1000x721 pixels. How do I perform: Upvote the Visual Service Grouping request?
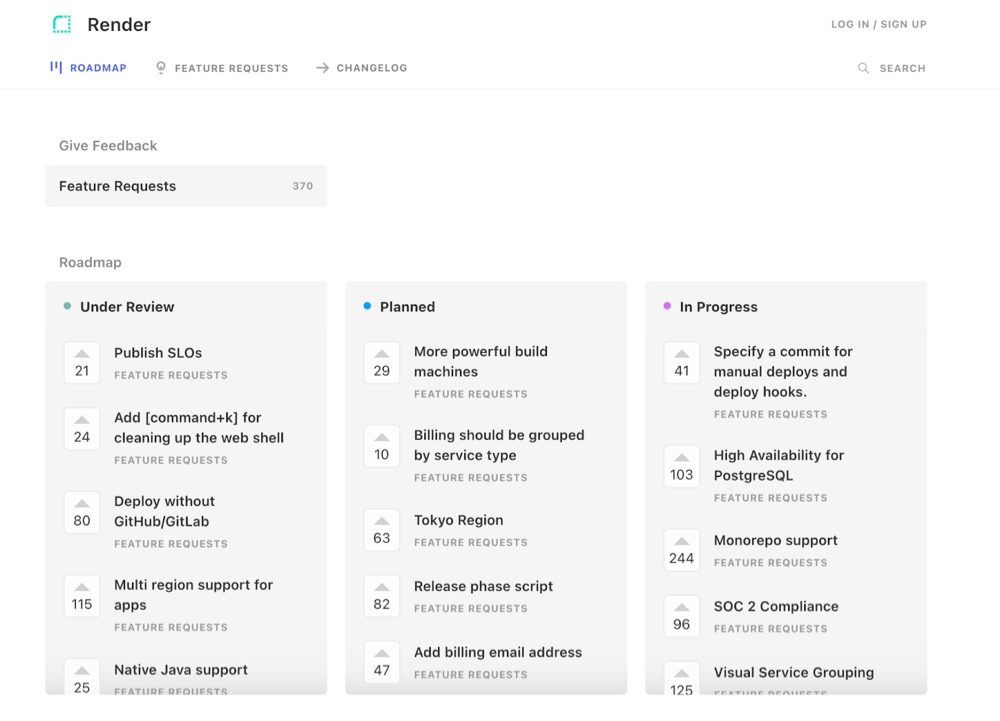tap(682, 679)
